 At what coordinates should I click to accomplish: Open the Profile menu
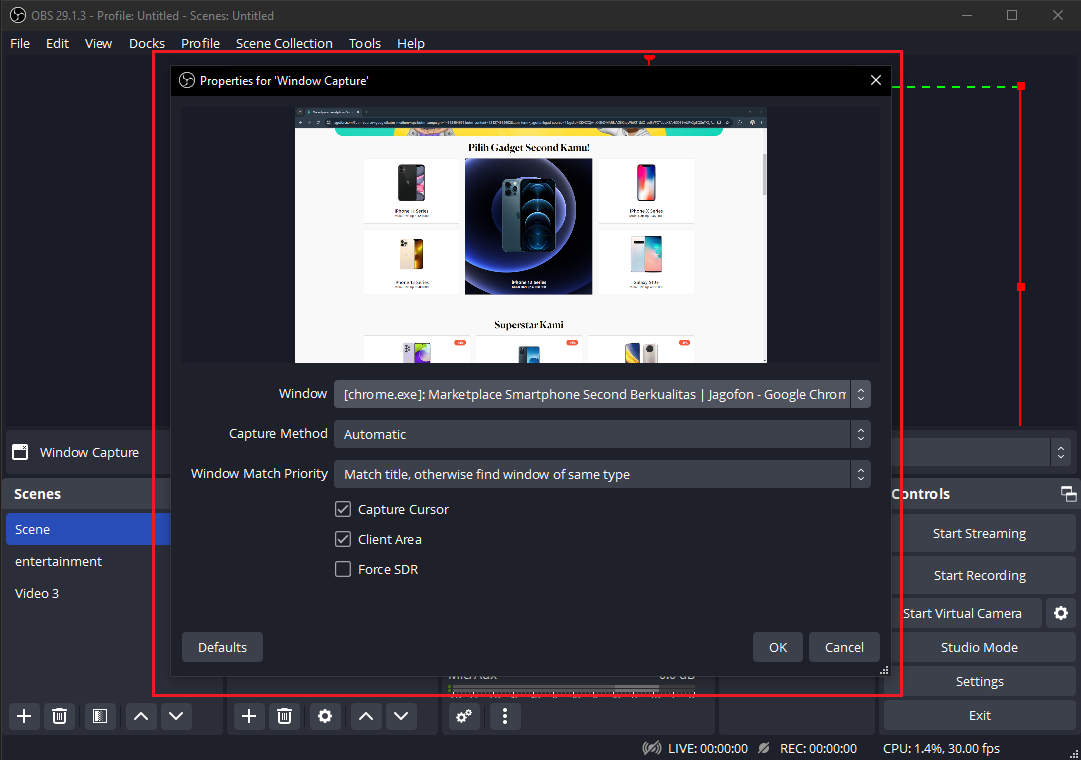[x=201, y=43]
